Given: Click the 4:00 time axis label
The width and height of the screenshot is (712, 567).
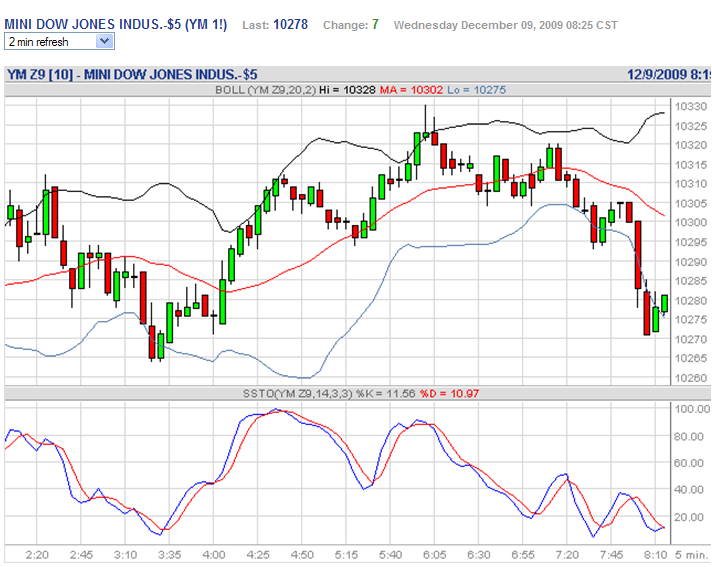Looking at the screenshot, I should [x=214, y=555].
